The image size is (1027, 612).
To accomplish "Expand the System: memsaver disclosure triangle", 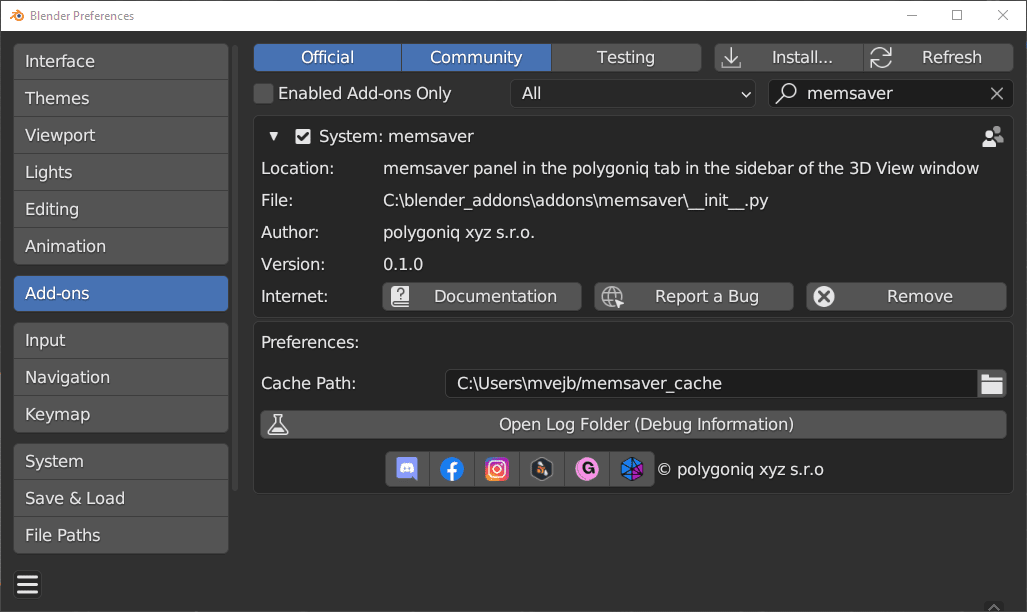I will (x=273, y=136).
